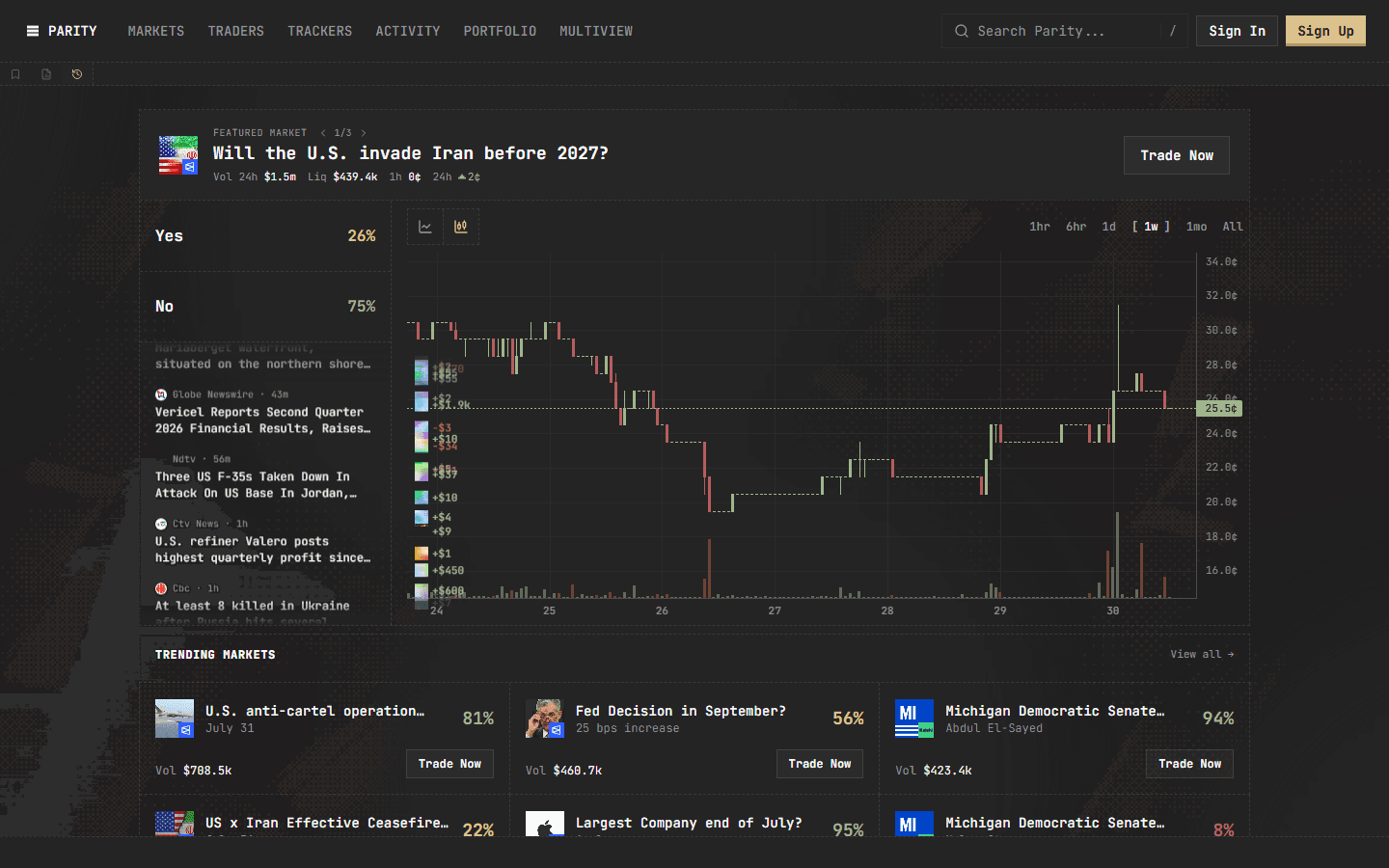Select the 1hr chart timeframe

click(1040, 227)
